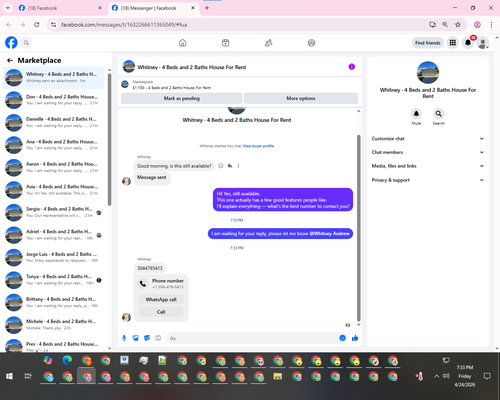Open the Windows Start button

click(x=9, y=376)
